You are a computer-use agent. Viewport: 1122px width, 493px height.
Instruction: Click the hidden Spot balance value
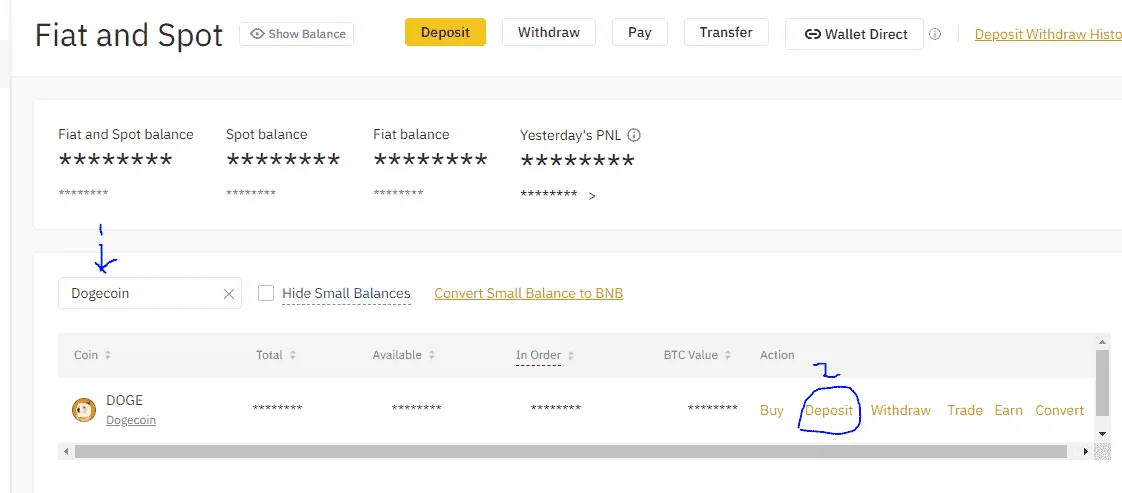[x=283, y=160]
